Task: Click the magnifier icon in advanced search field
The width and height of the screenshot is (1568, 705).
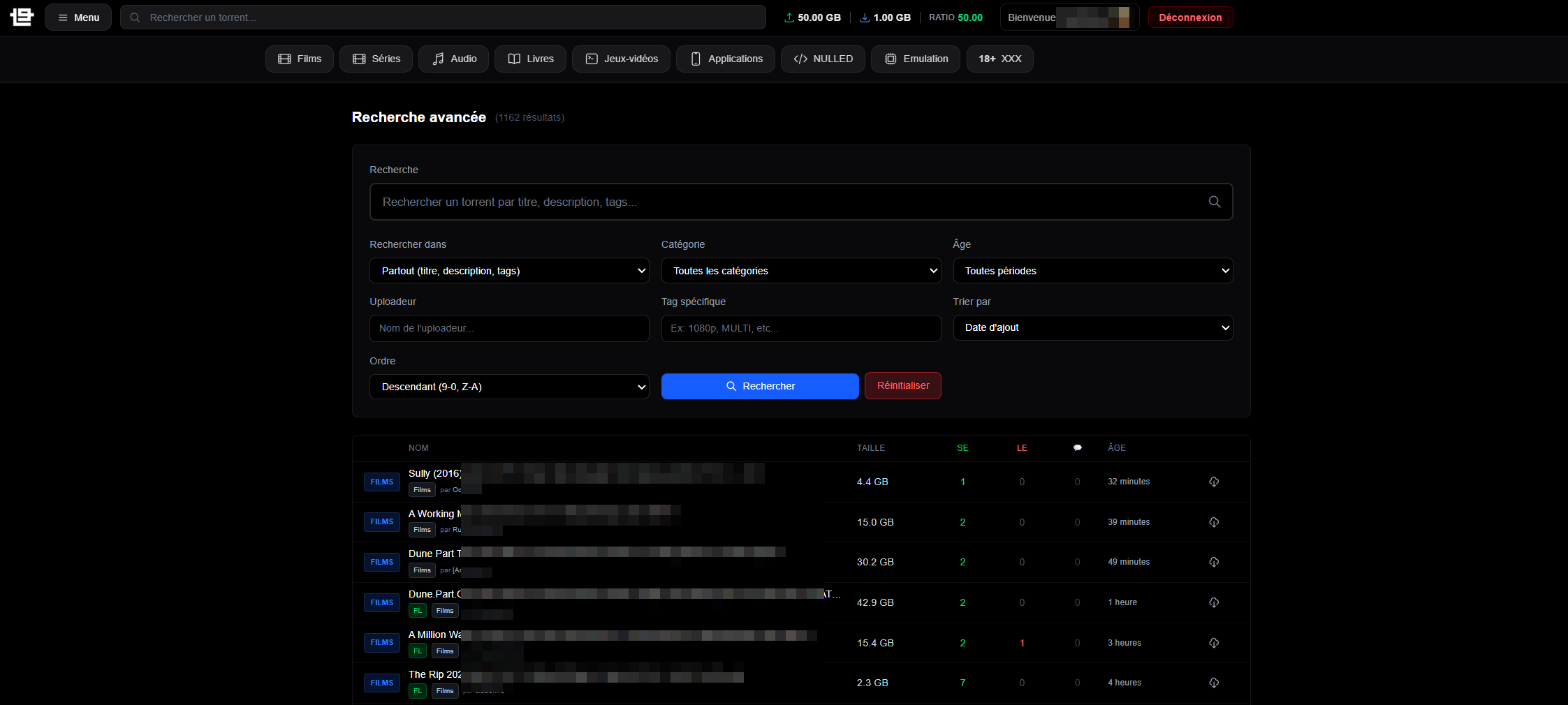Action: pos(1214,202)
